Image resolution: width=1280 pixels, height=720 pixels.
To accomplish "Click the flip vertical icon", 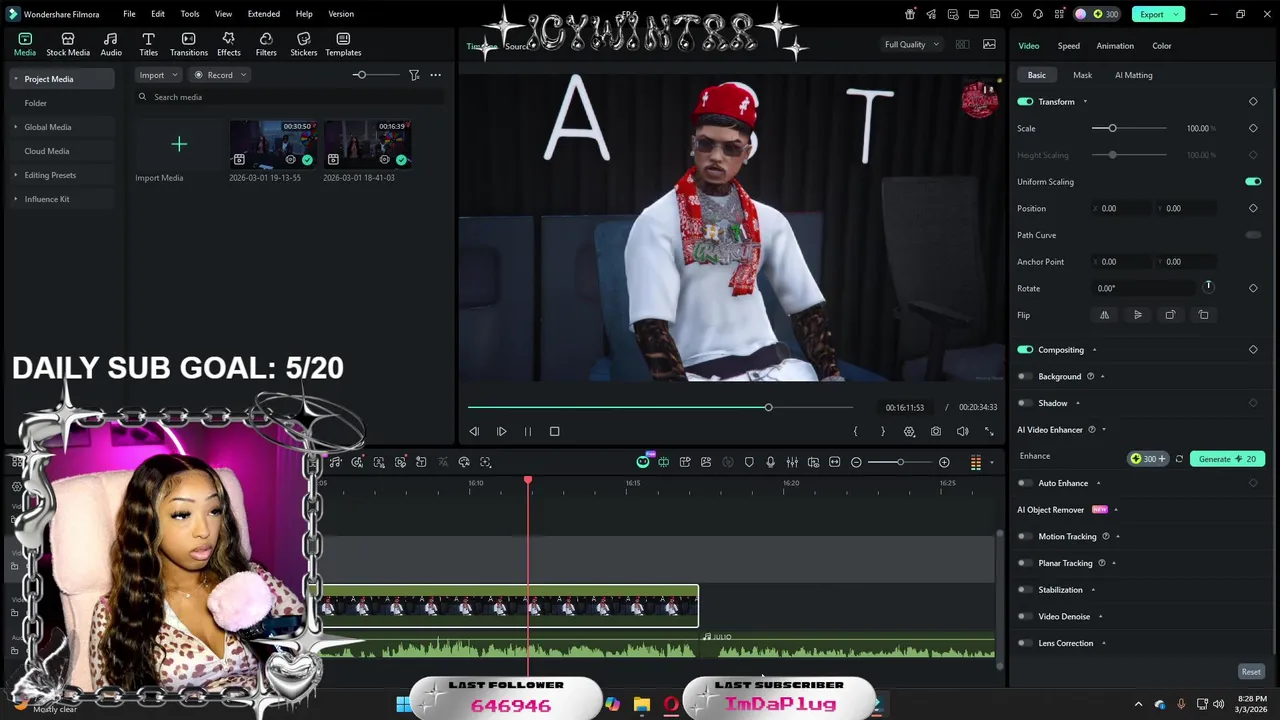I will [1137, 315].
